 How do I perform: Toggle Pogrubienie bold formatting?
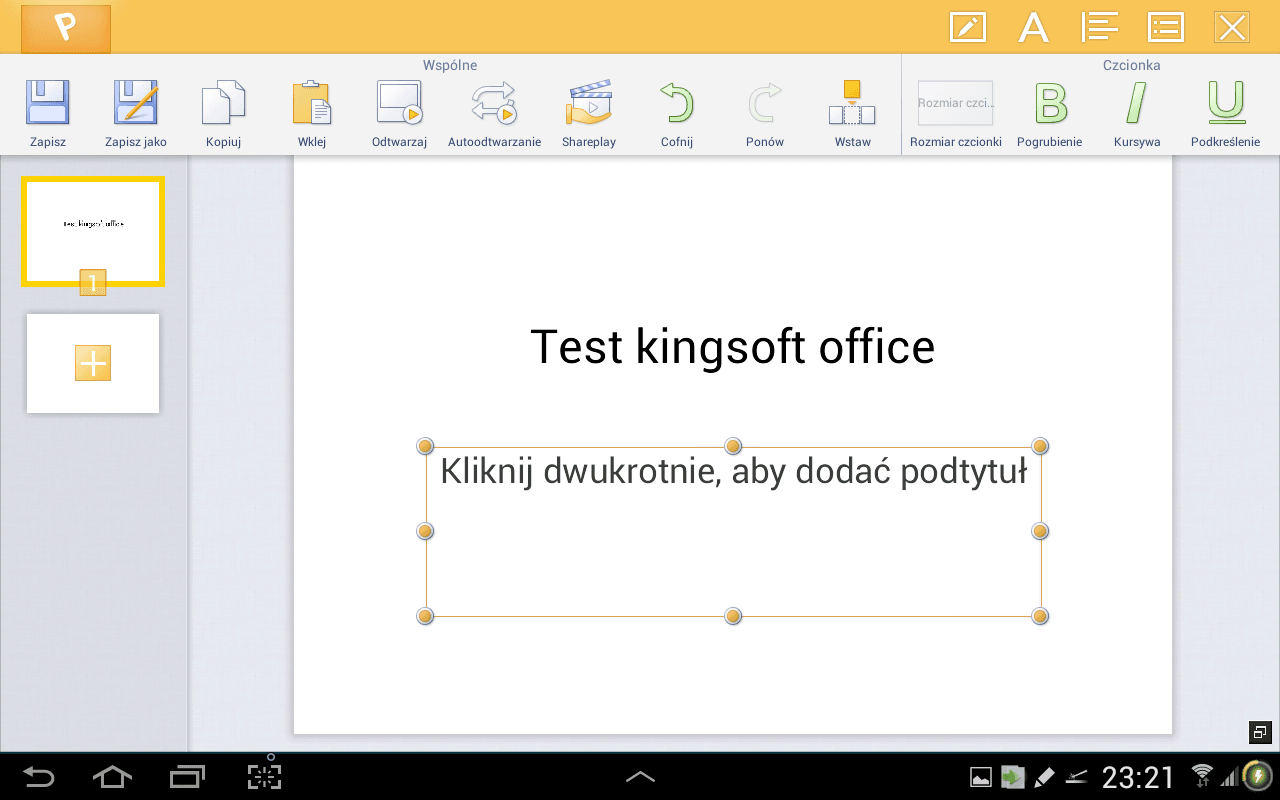[1050, 103]
